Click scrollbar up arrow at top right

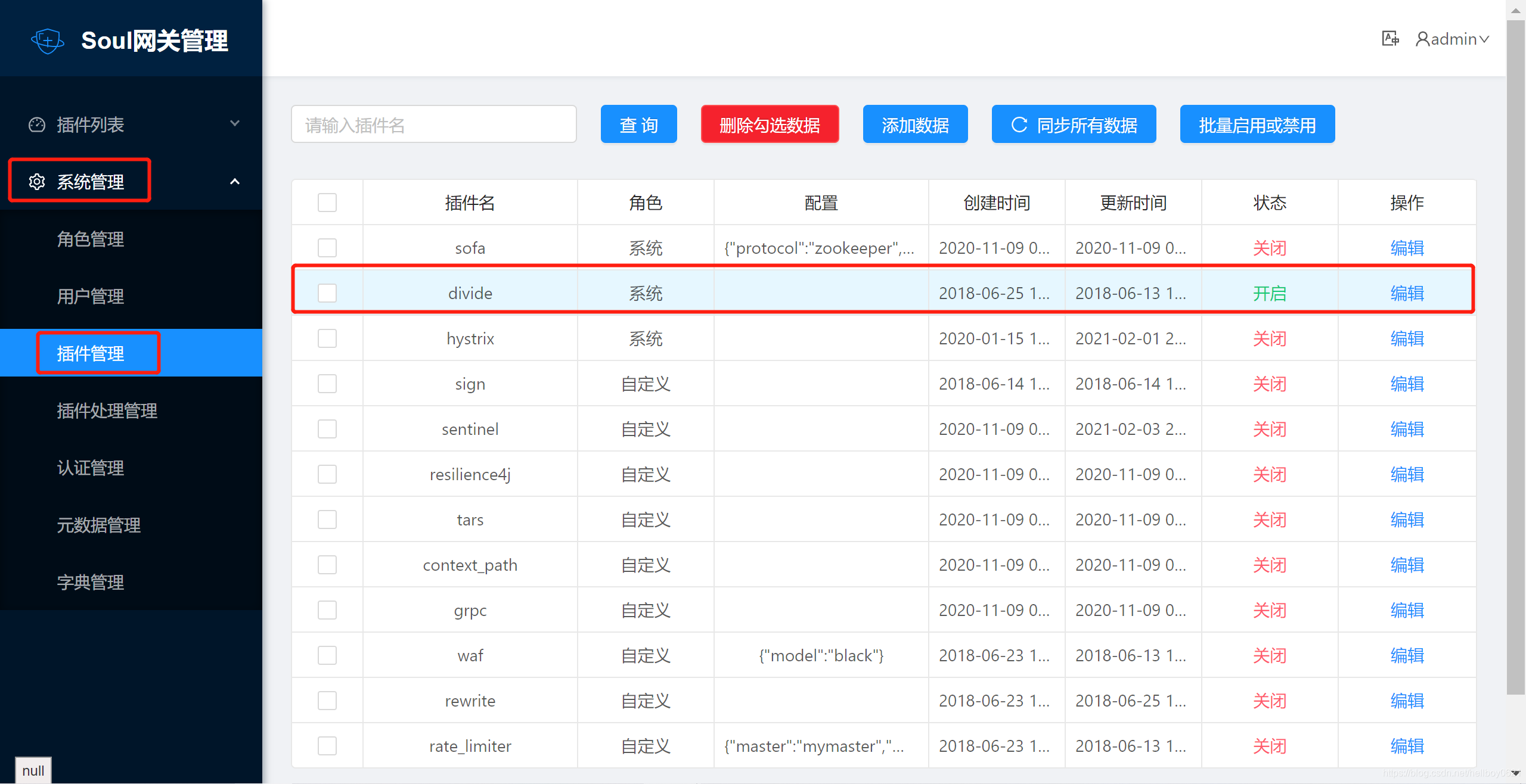[1516, 10]
